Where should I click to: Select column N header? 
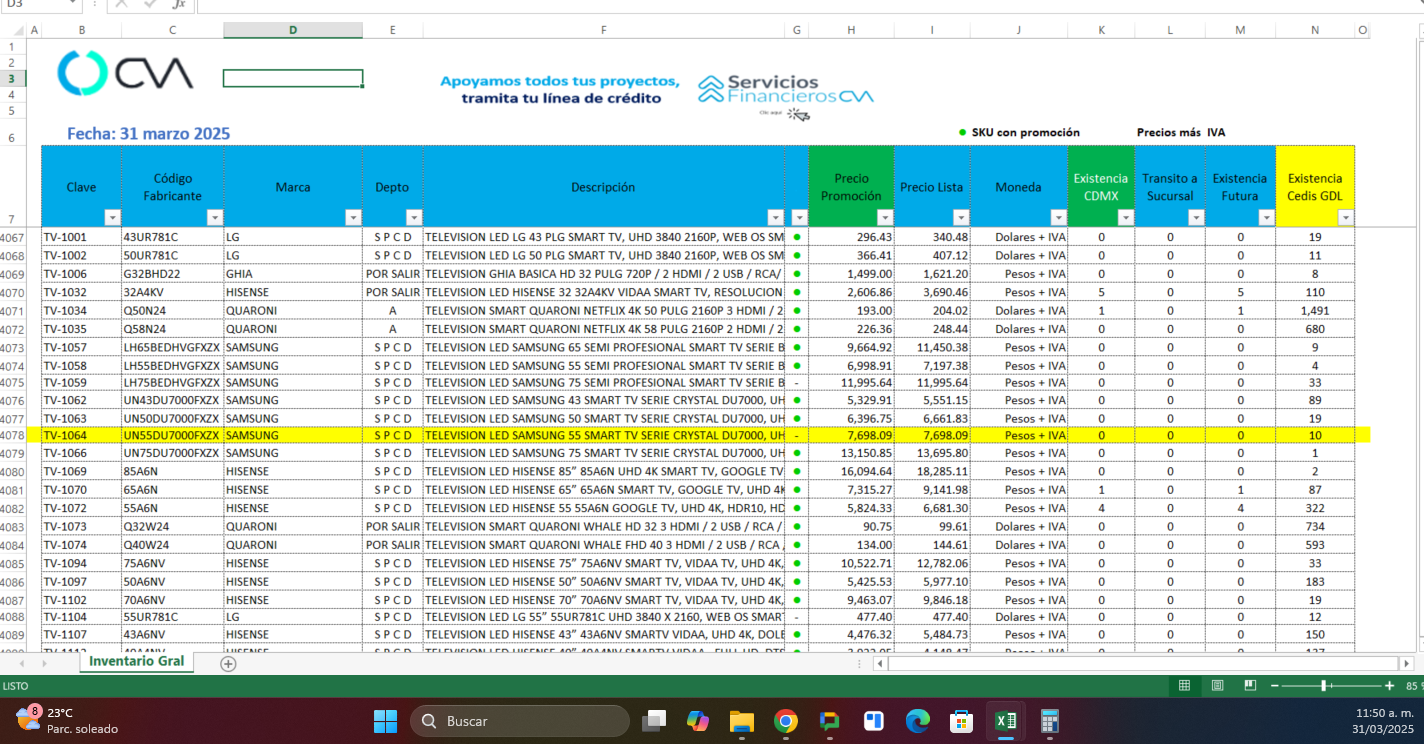coord(1315,30)
